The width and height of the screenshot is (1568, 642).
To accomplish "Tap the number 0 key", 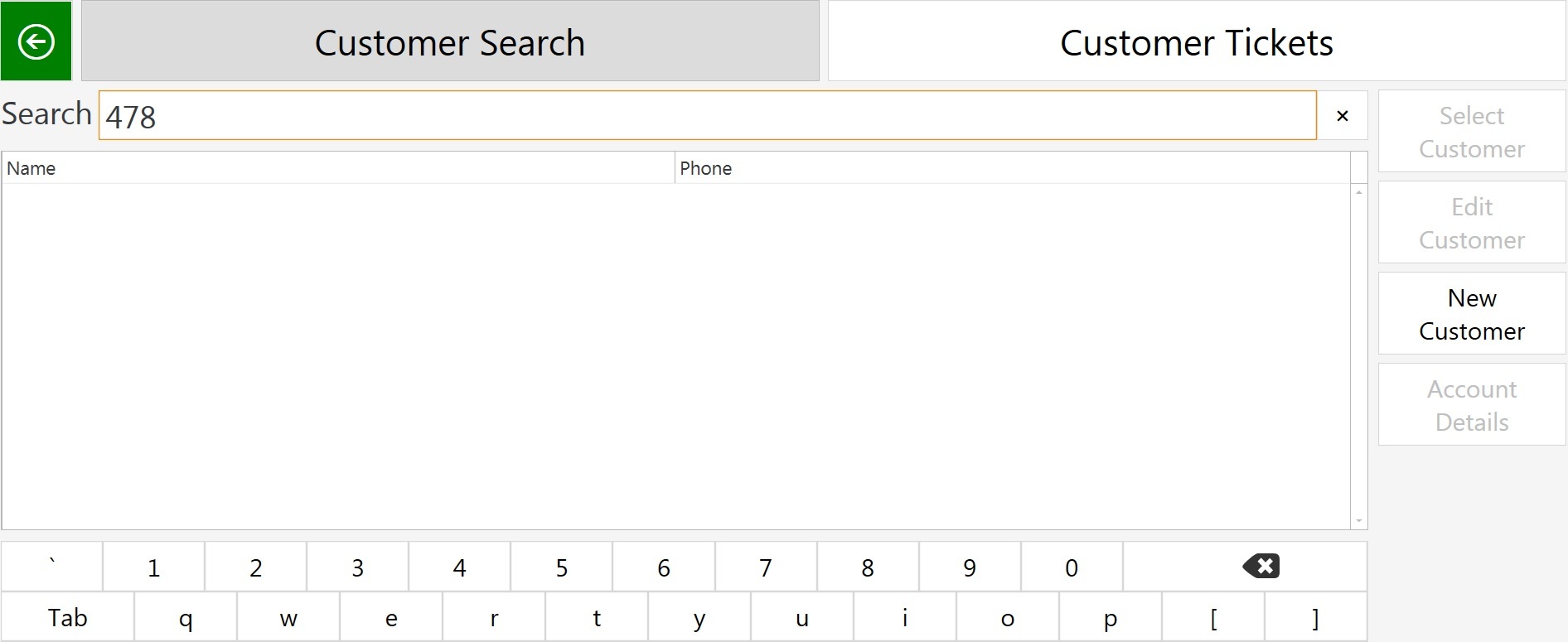I will point(1072,567).
